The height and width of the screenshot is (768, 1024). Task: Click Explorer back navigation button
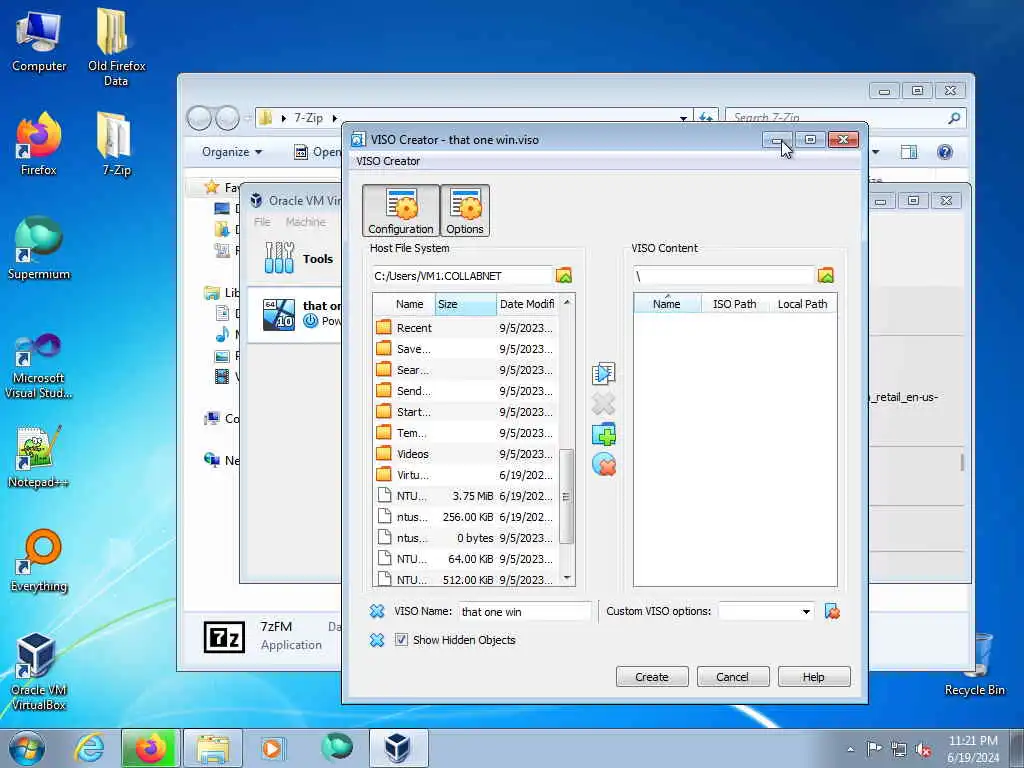pyautogui.click(x=199, y=118)
